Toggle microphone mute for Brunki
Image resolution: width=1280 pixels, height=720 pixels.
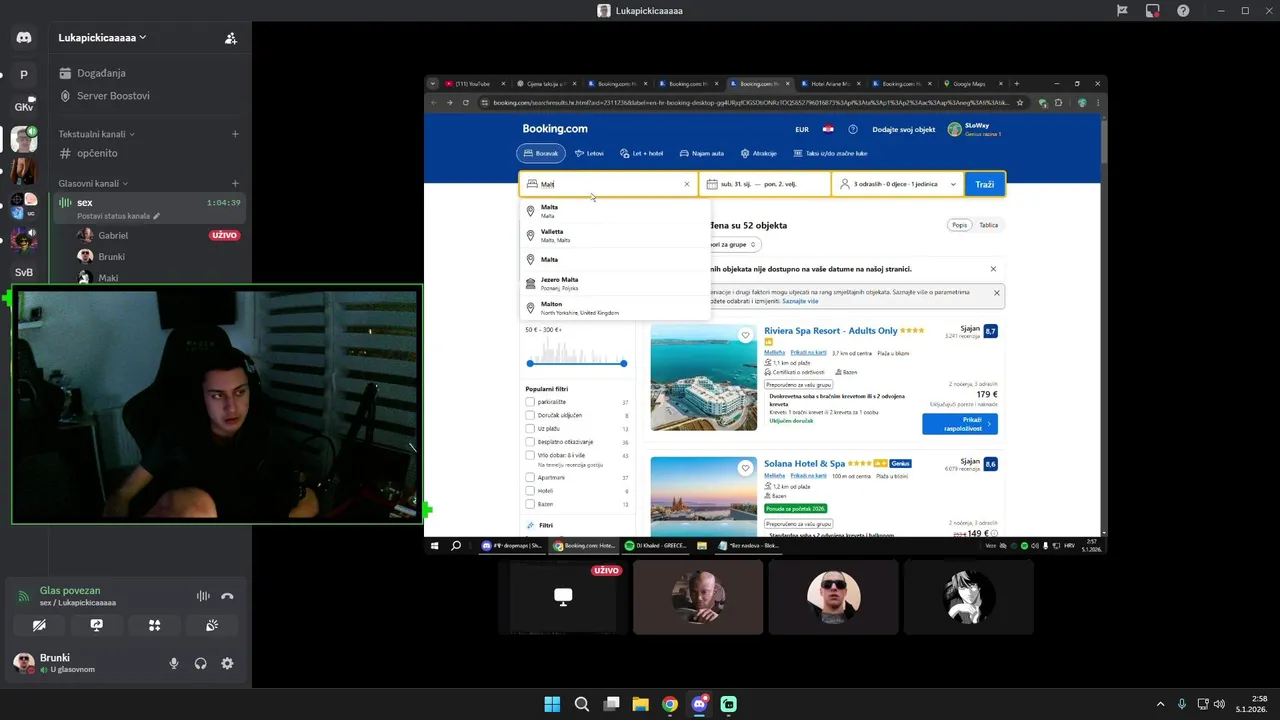[x=174, y=663]
